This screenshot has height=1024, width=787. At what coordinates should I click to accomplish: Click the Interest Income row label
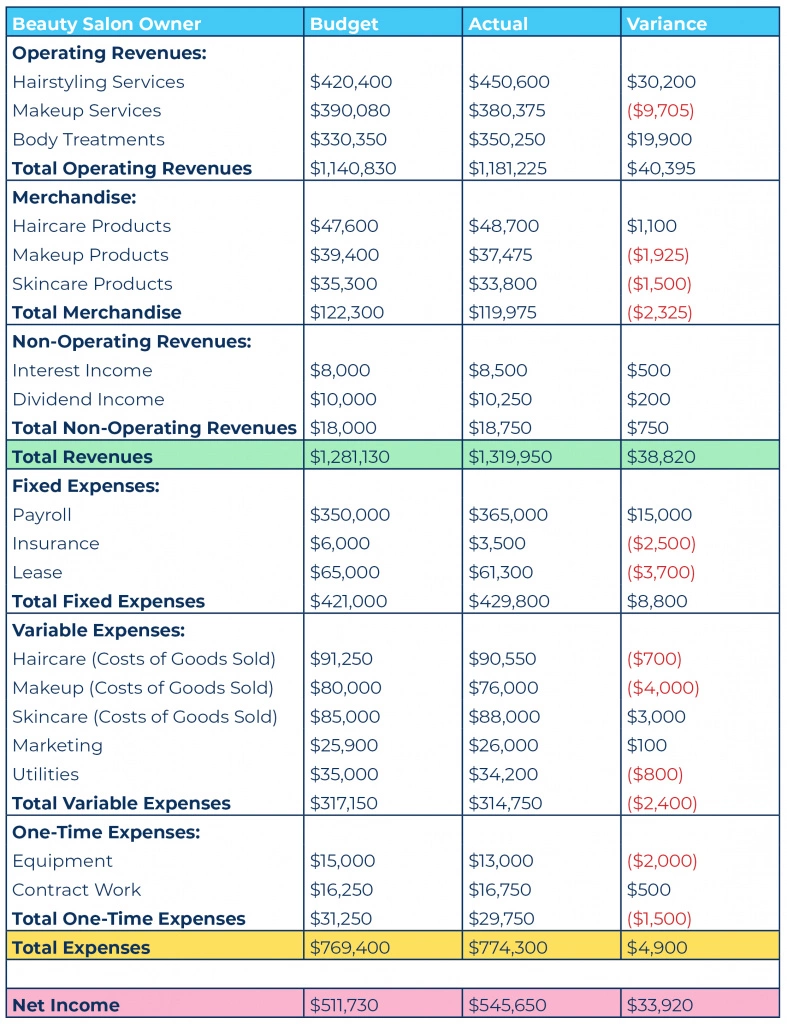(x=82, y=370)
